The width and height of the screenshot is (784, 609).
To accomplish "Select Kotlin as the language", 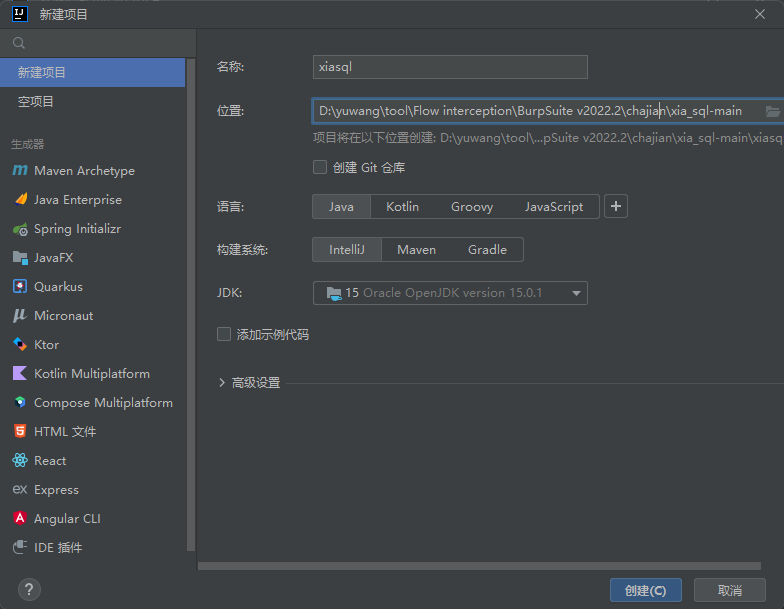I will tap(402, 206).
